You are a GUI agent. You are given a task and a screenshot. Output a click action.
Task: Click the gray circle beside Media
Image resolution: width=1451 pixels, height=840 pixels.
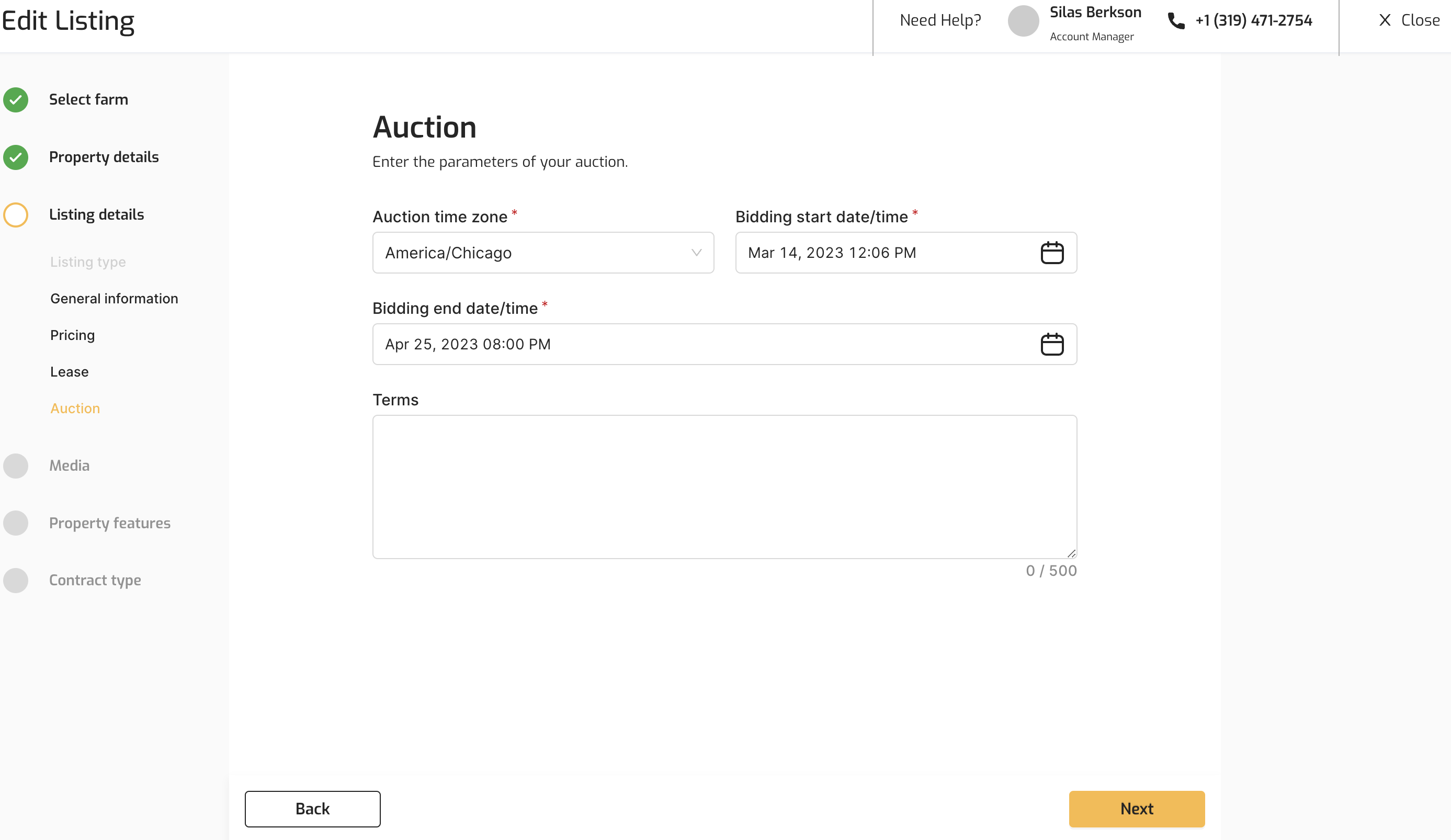point(16,466)
